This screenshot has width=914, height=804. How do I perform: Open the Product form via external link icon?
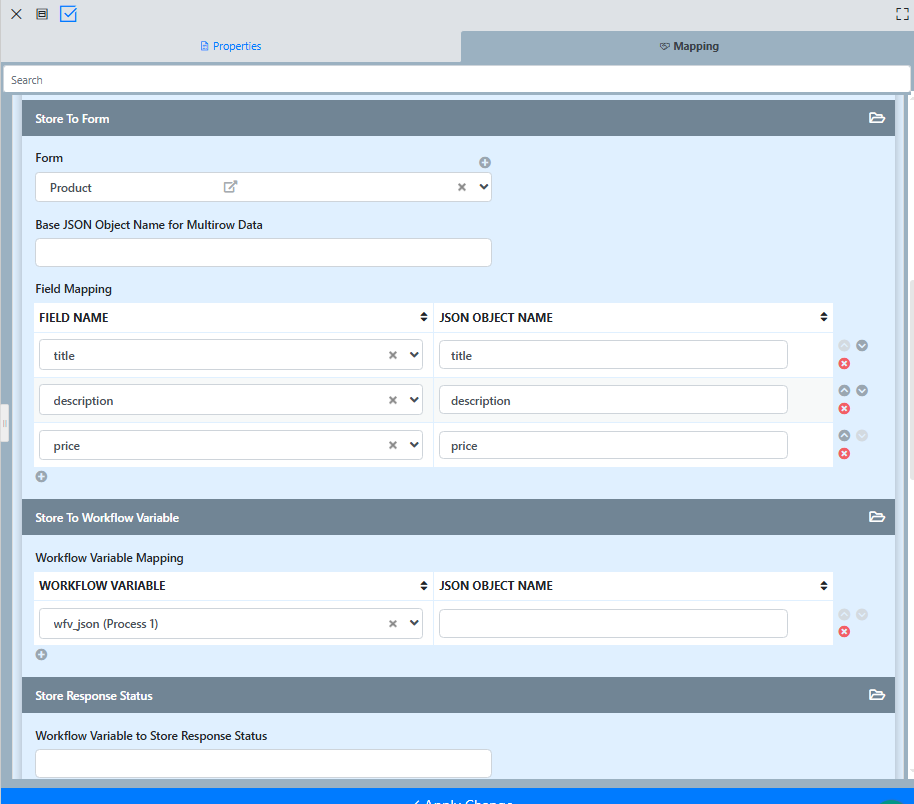230,187
